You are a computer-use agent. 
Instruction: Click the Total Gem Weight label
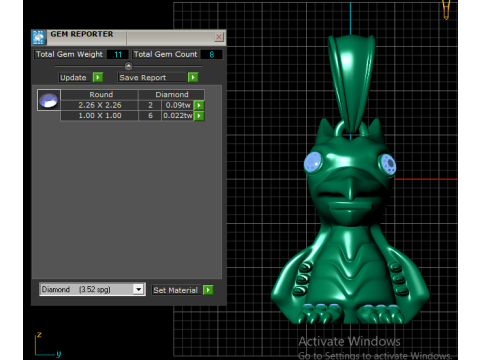point(69,54)
